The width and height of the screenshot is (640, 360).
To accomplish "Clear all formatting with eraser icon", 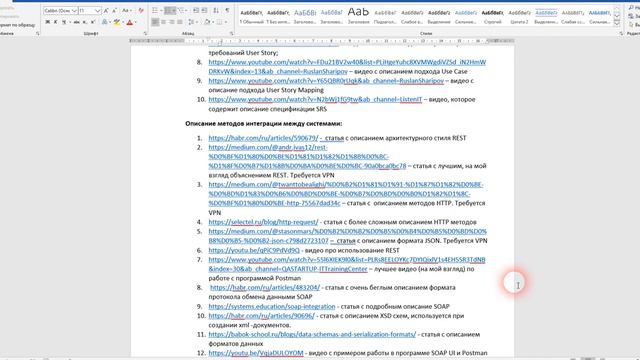I will (x=141, y=11).
